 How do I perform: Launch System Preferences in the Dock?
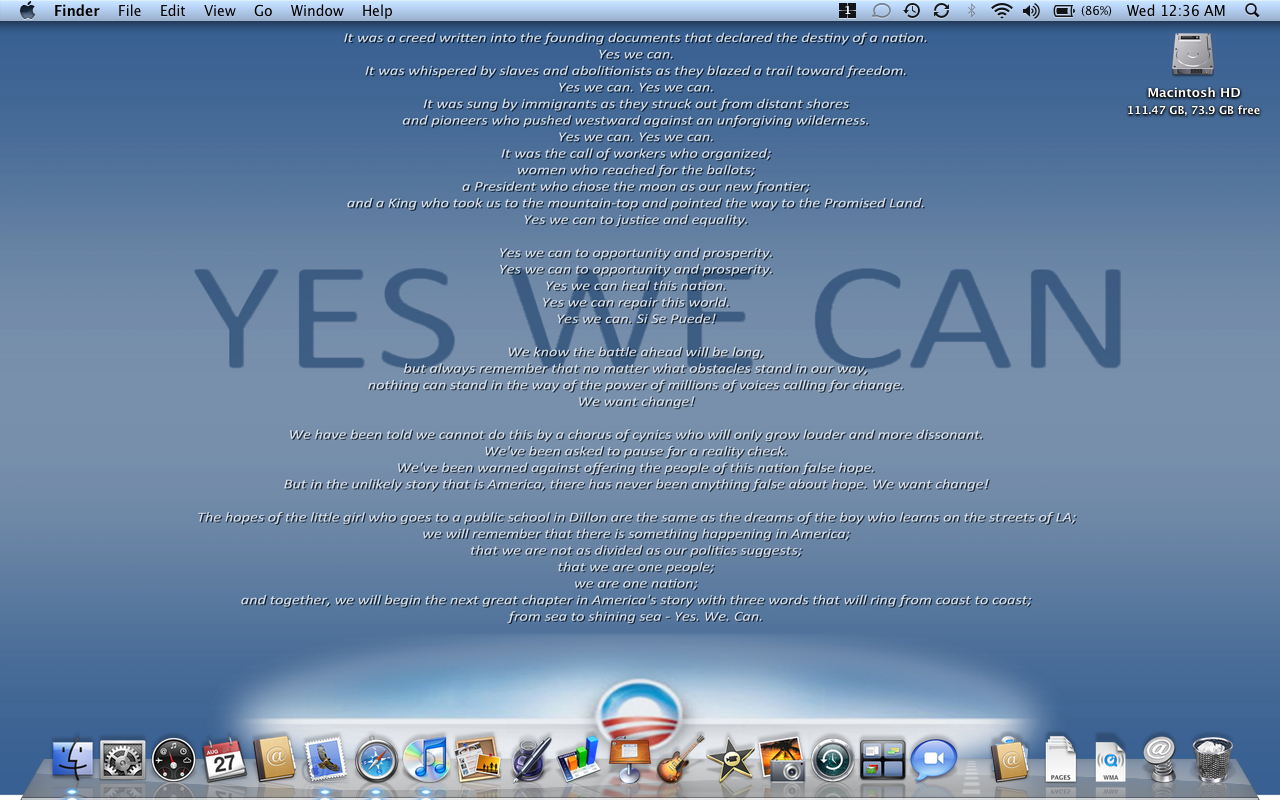tap(123, 760)
